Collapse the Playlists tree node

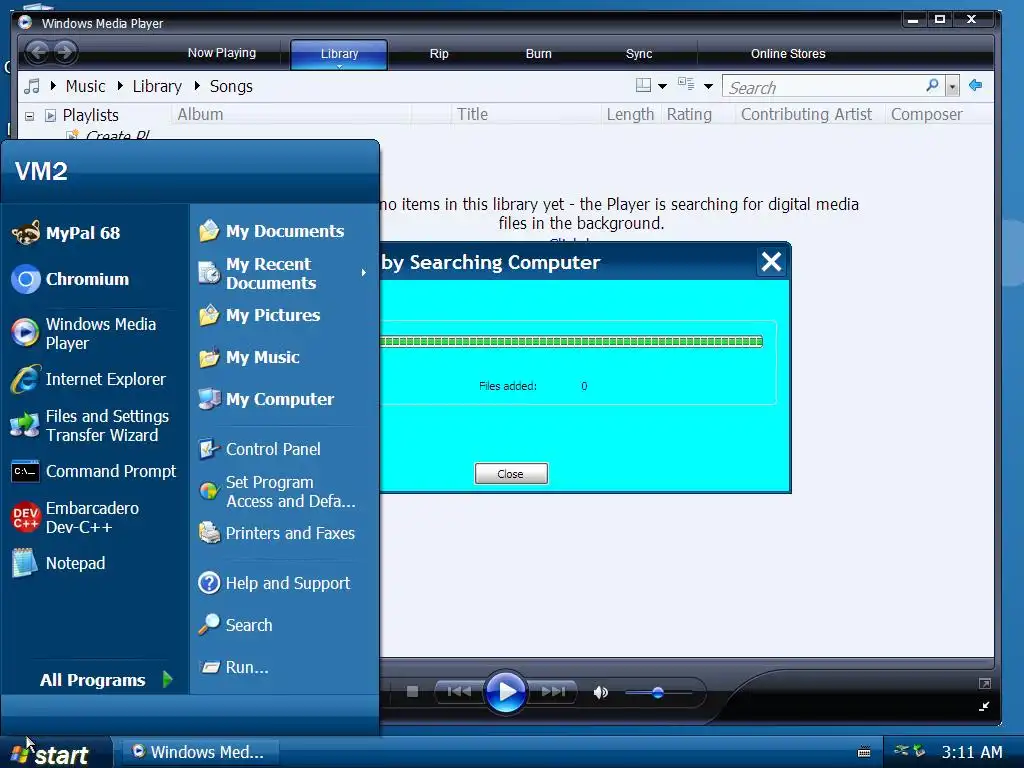[x=29, y=116]
